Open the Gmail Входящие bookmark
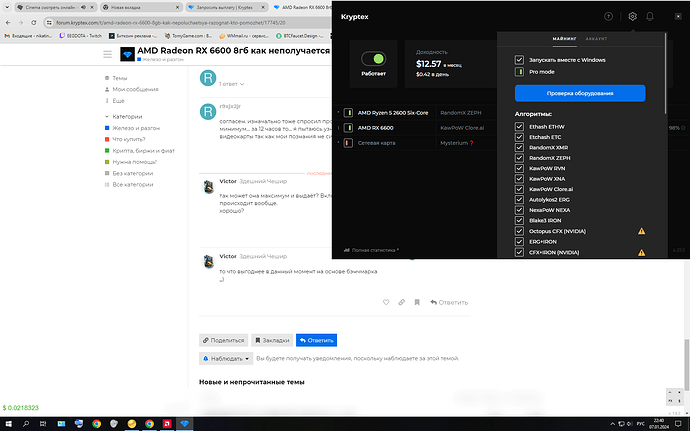The image size is (690, 431). click(28, 36)
